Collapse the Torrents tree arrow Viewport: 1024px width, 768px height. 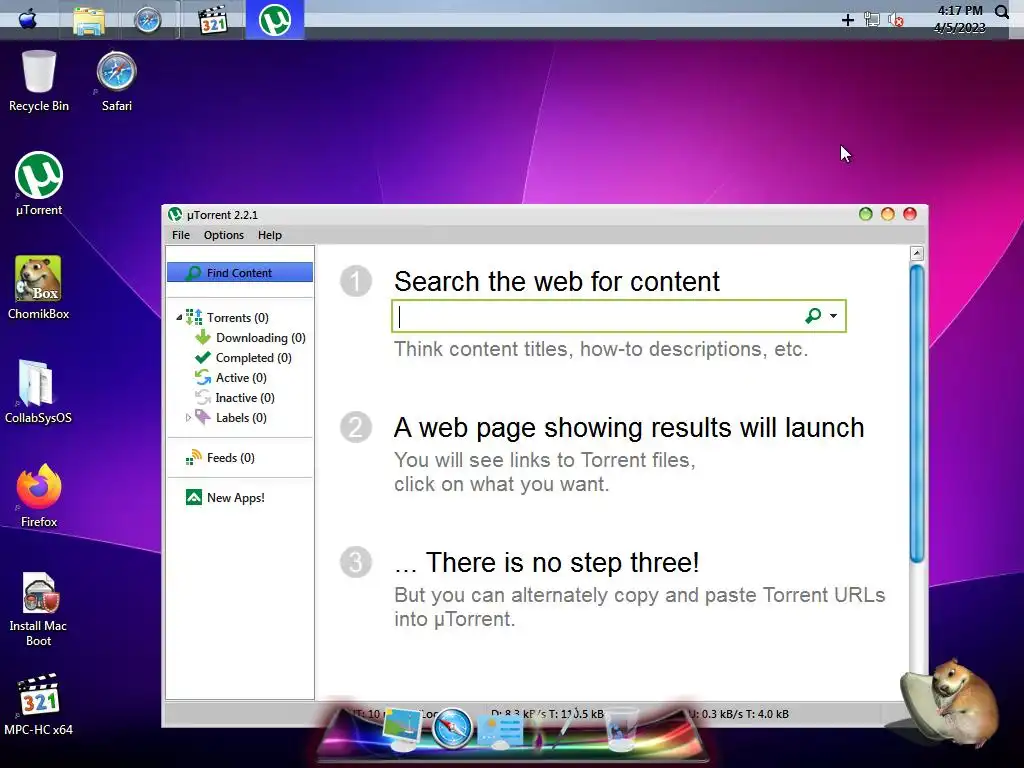pos(179,317)
